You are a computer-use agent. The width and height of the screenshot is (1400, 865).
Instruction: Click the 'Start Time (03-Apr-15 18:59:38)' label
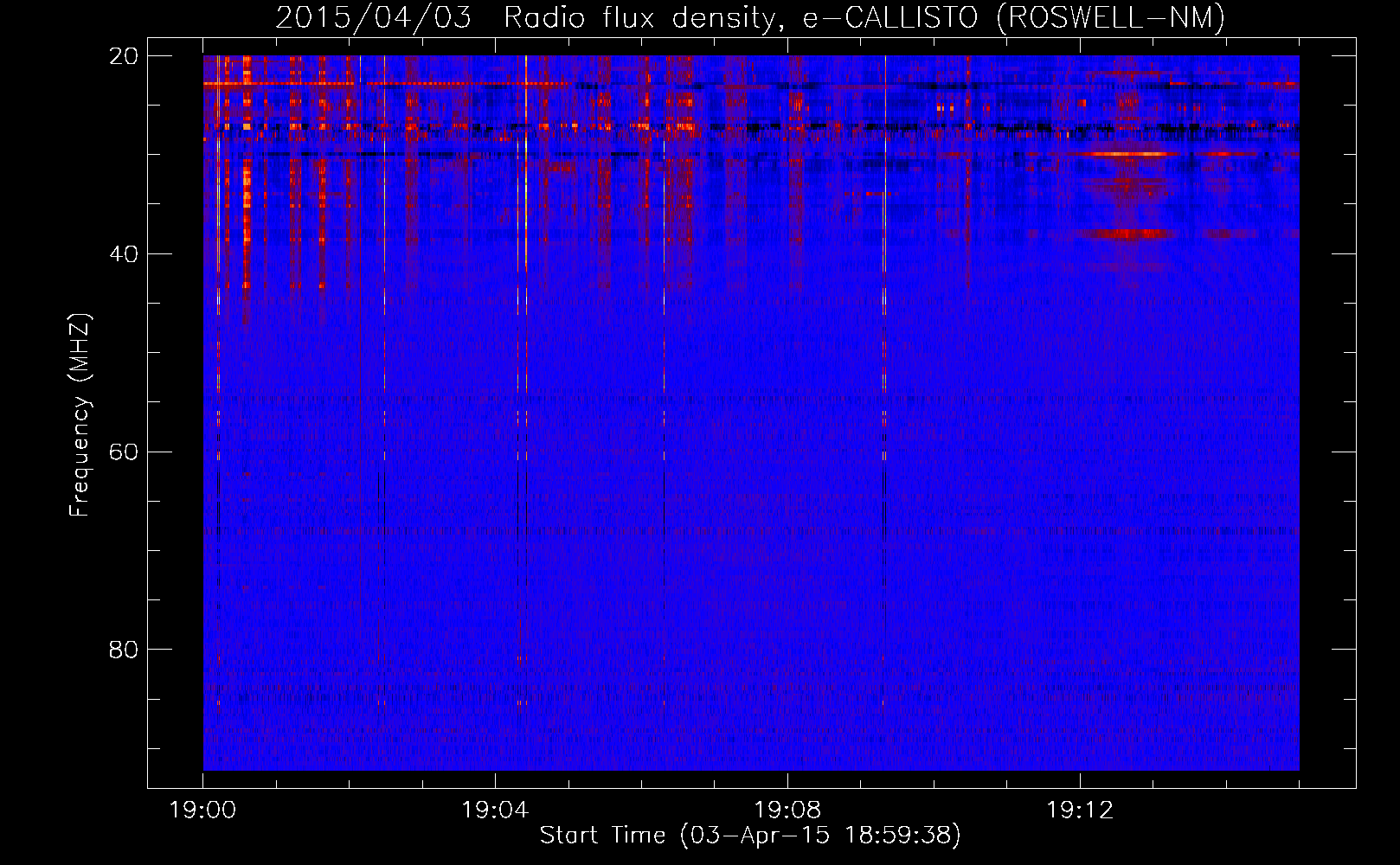click(750, 836)
